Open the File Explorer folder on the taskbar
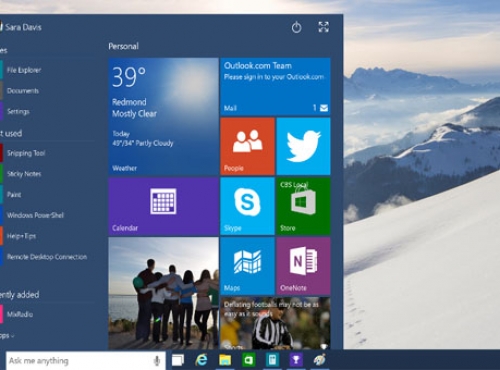 click(225, 360)
